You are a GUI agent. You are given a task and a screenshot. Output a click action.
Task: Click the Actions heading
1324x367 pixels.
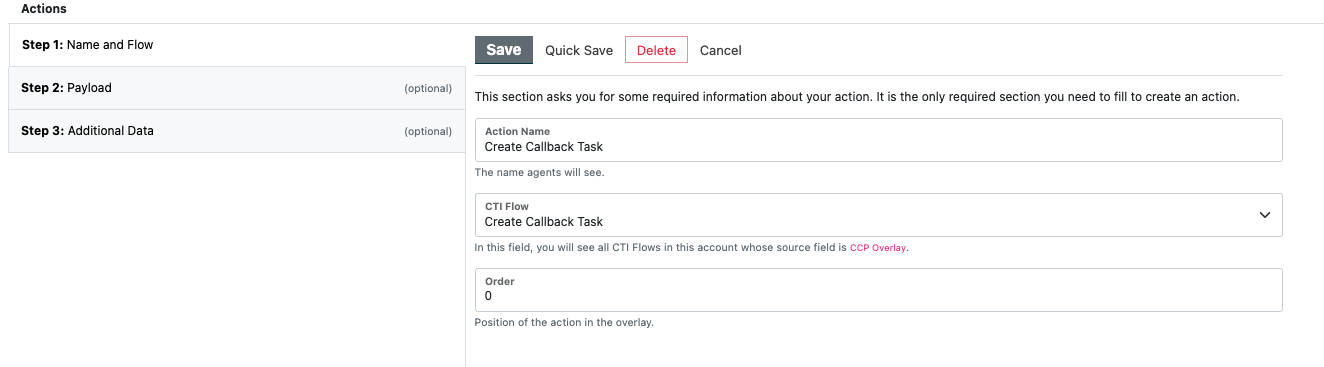pyautogui.click(x=44, y=8)
